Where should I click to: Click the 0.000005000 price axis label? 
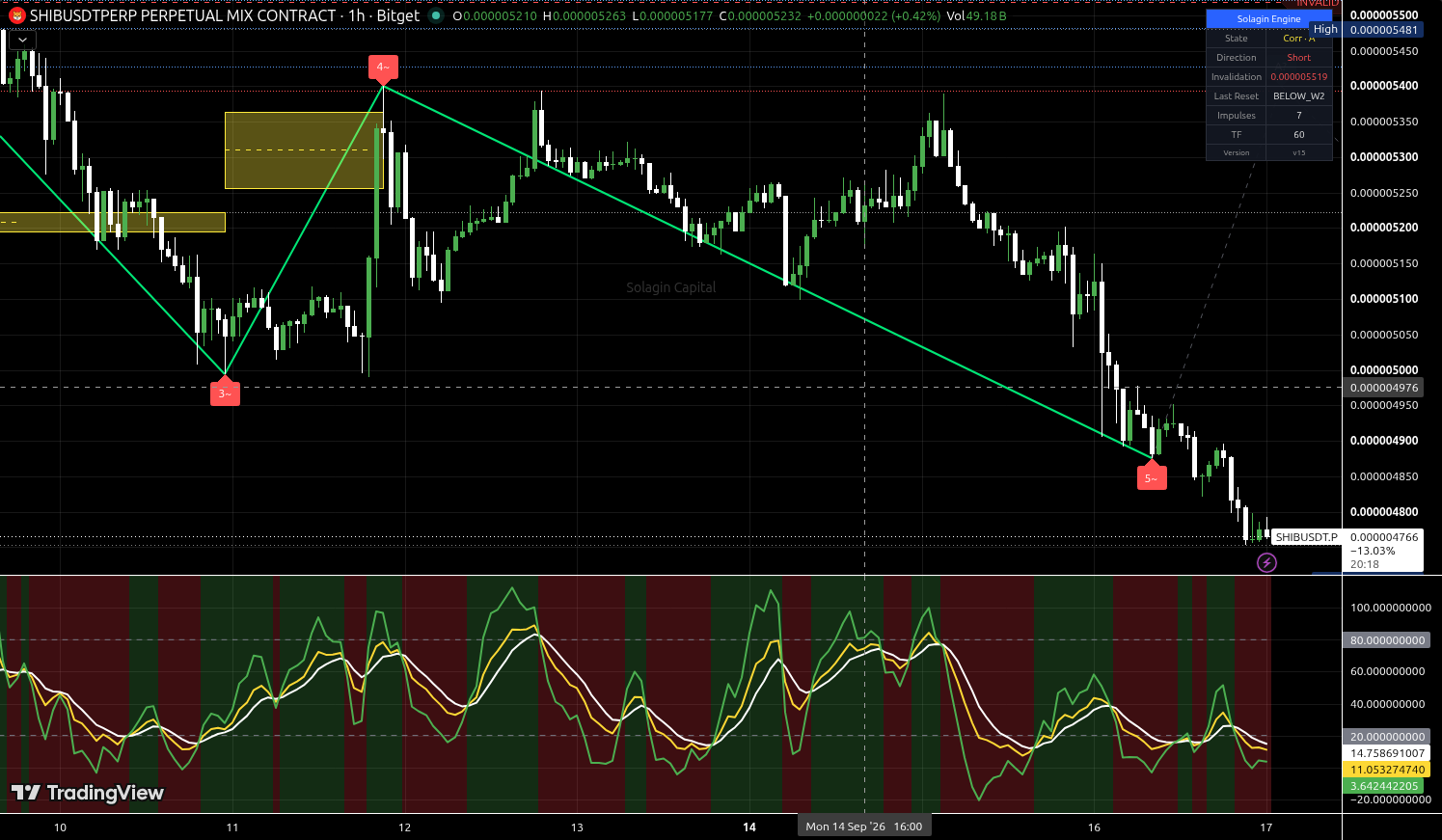1383,370
